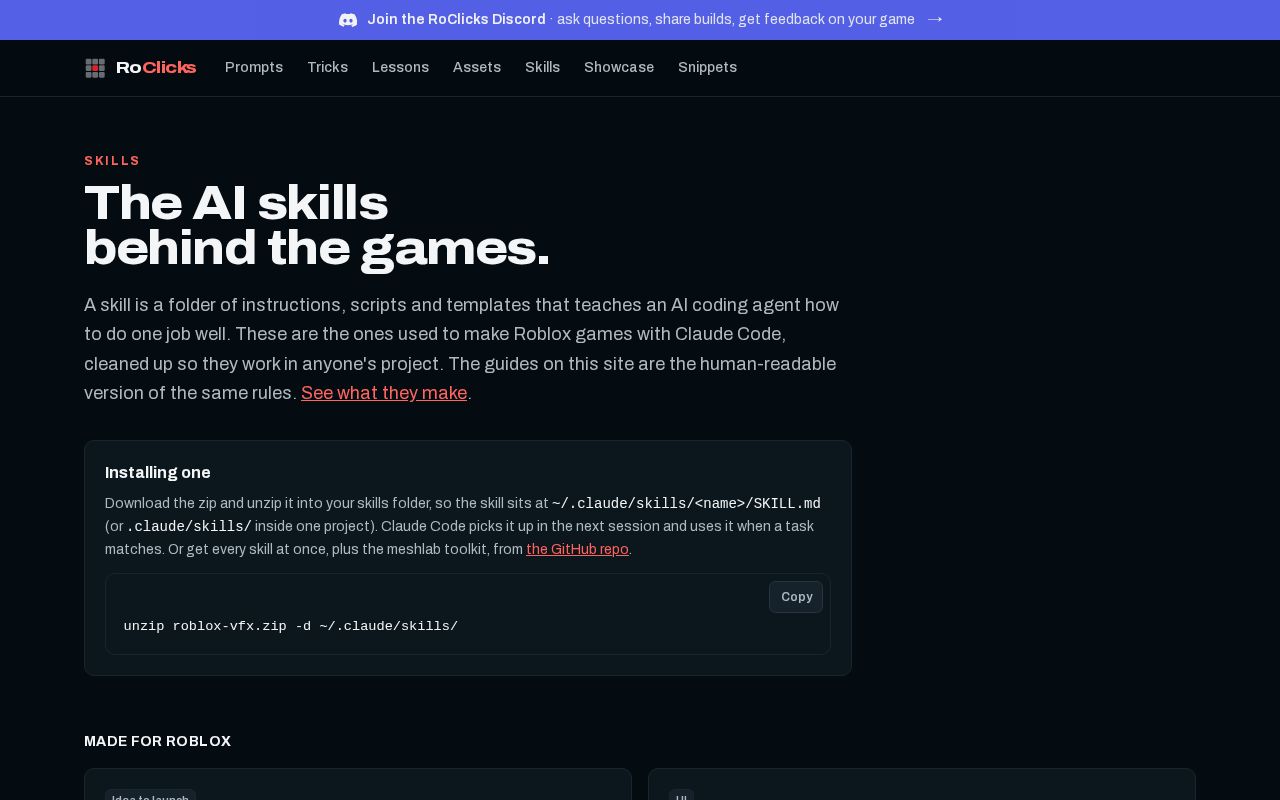Click the MADE FOR ROBLOX section heading
Image resolution: width=1280 pixels, height=800 pixels.
(x=157, y=741)
